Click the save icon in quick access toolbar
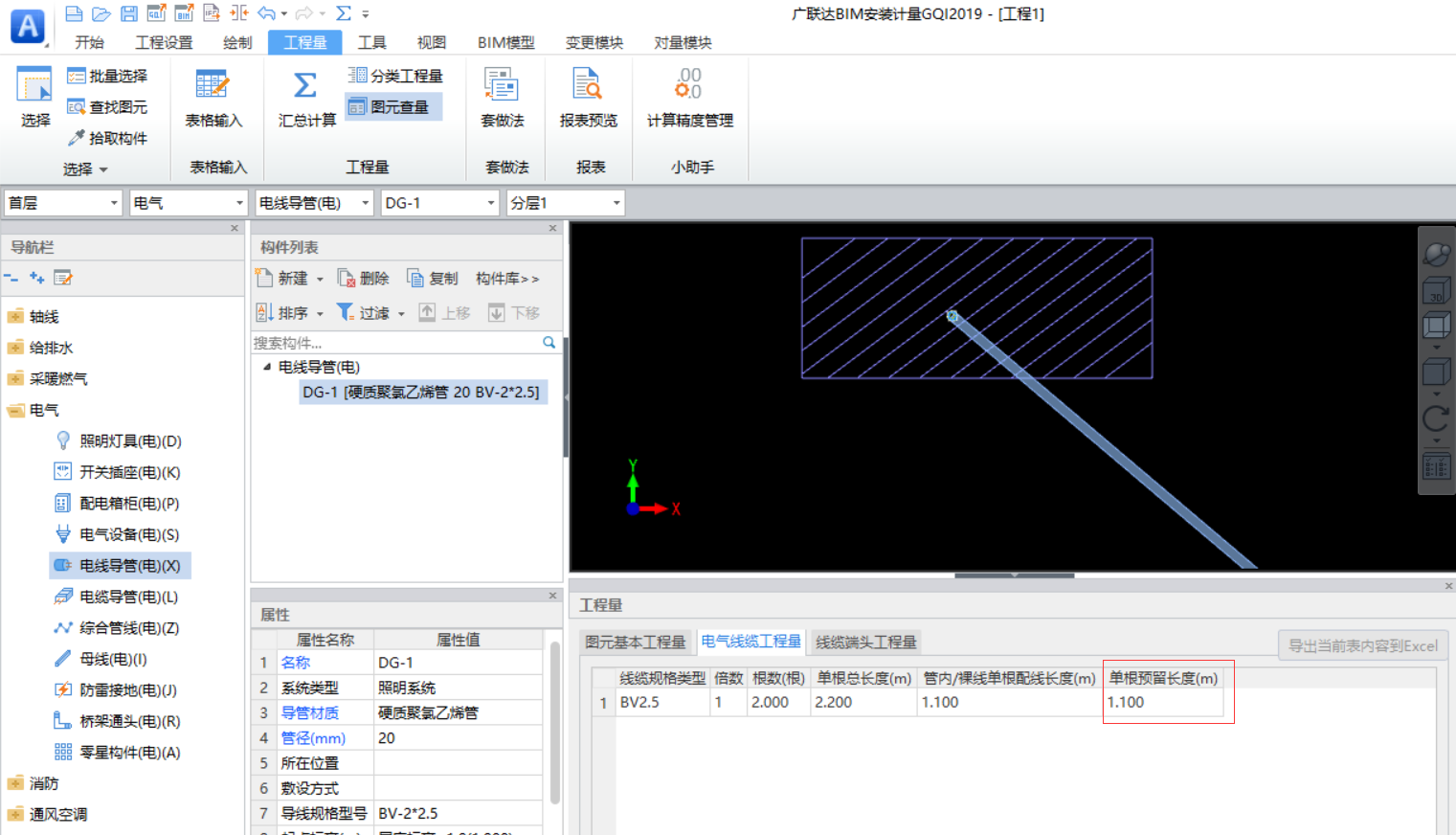Image resolution: width=1456 pixels, height=835 pixels. click(128, 13)
